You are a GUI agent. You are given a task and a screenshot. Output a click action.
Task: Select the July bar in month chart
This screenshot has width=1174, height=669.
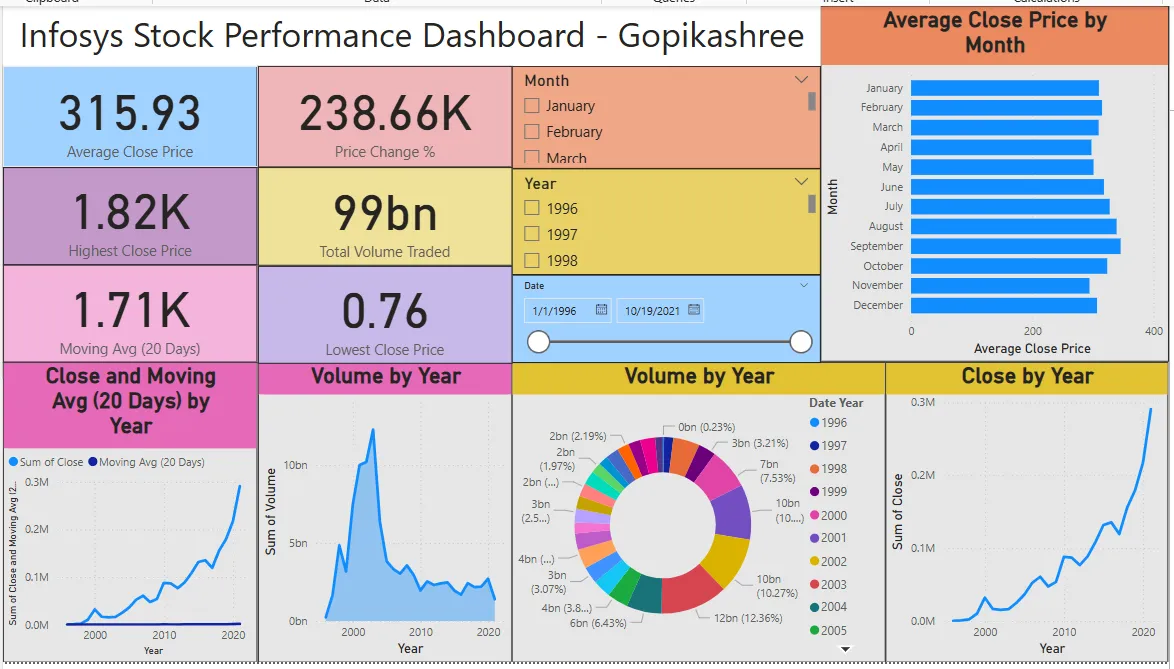(1011, 207)
